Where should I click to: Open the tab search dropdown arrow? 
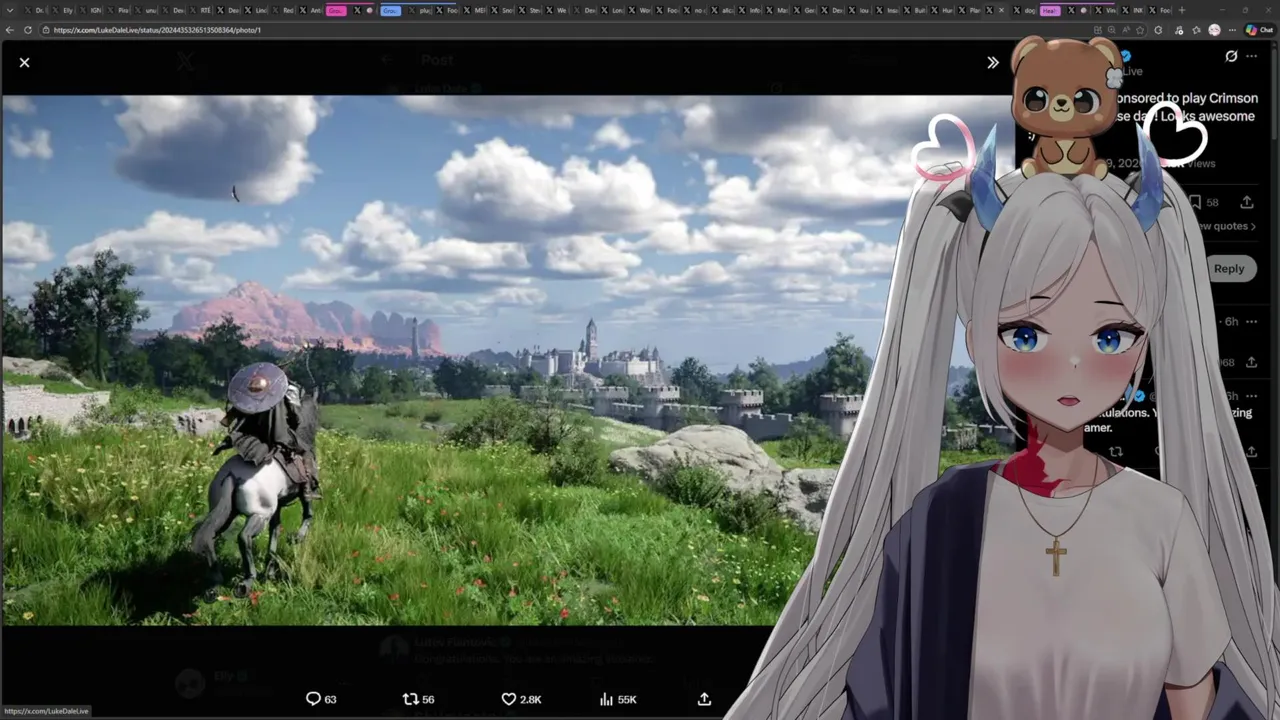pyautogui.click(x=9, y=10)
